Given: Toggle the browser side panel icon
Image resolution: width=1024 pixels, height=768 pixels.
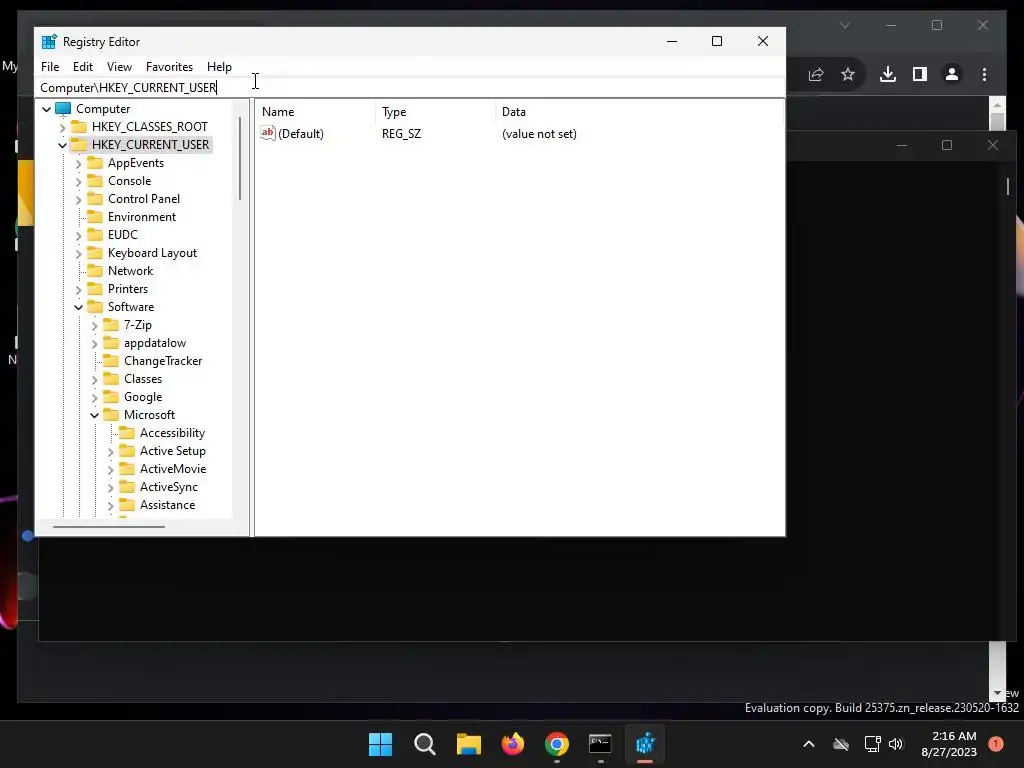Looking at the screenshot, I should (x=920, y=74).
